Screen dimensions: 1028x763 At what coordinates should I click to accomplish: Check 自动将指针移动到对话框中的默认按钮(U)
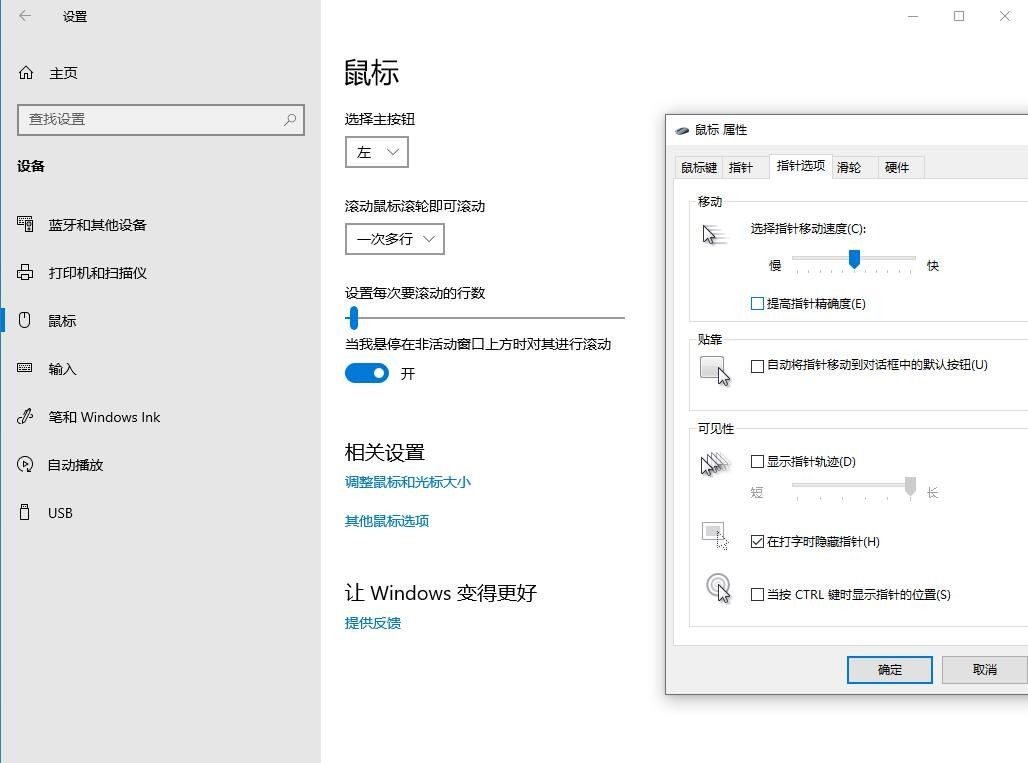(x=757, y=365)
